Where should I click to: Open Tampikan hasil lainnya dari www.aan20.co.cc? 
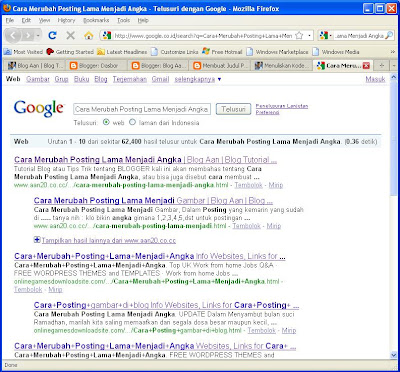pyautogui.click(x=109, y=240)
